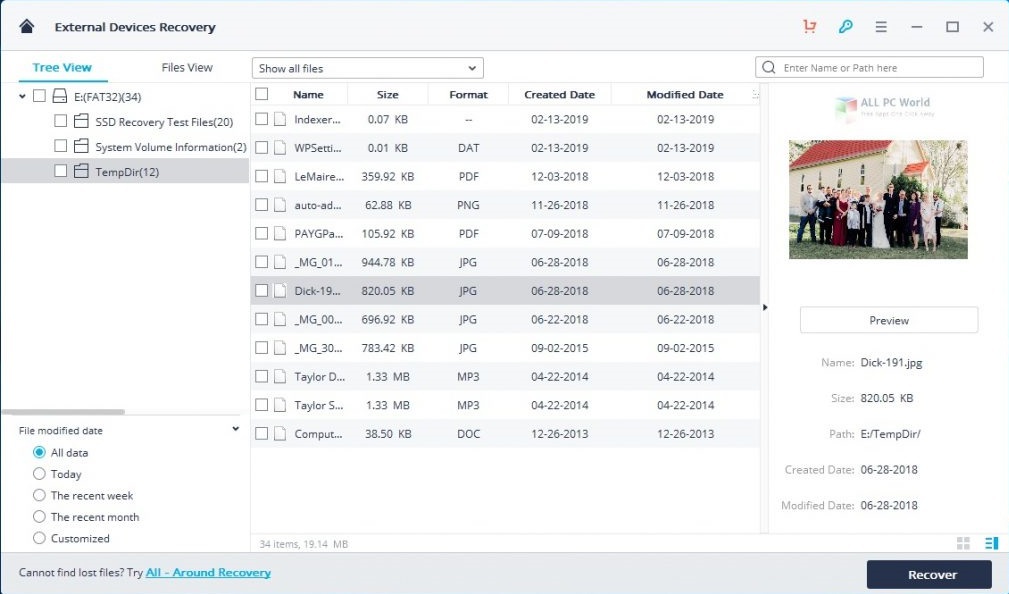This screenshot has height=594, width=1009.
Task: Collapse the E:(FAT32)(34) tree node
Action: tap(22, 97)
